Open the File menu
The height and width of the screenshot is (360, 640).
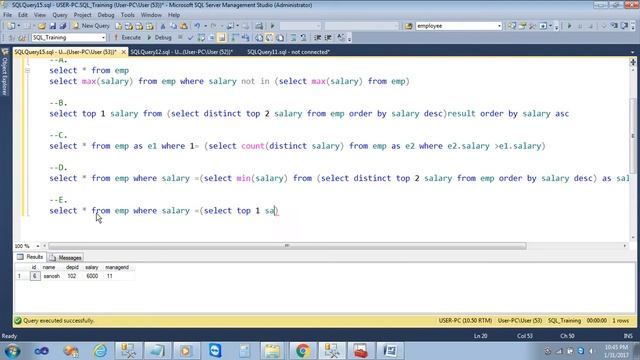(7, 15)
